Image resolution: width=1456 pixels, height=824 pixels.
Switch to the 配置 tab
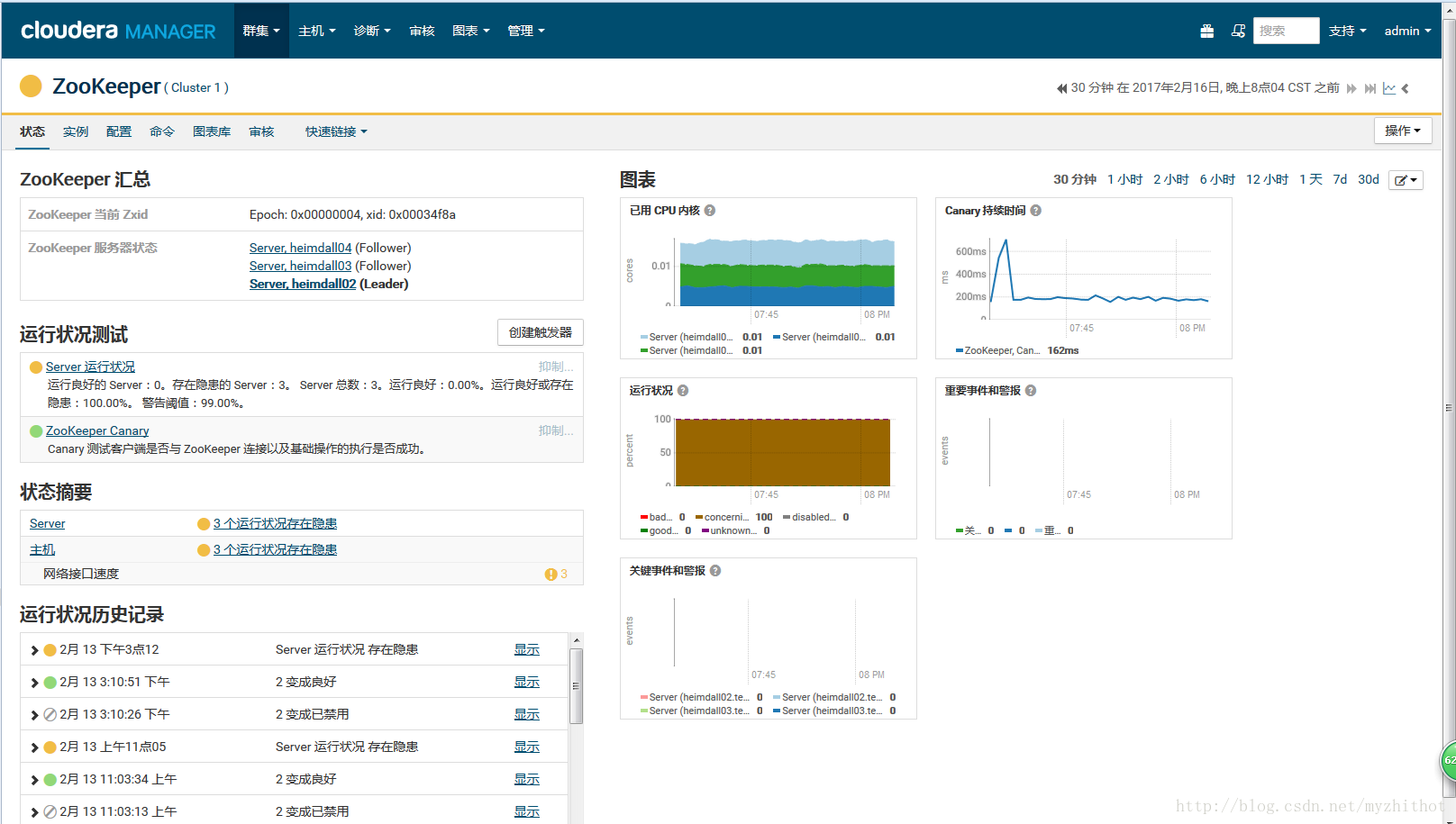click(119, 131)
